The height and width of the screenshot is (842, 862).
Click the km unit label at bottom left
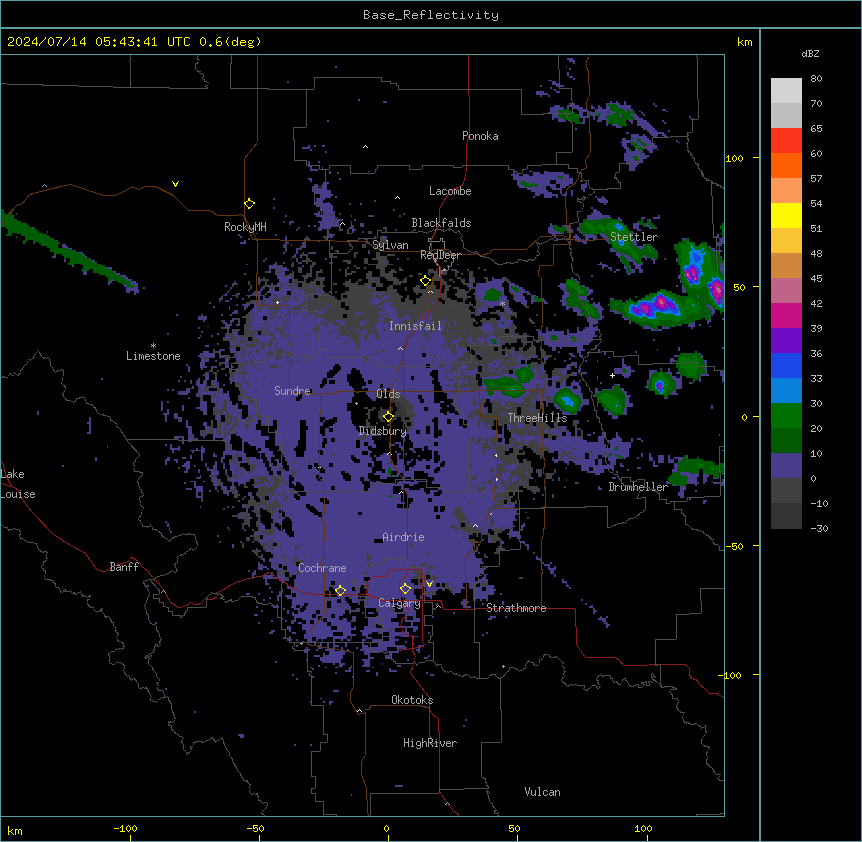[15, 831]
